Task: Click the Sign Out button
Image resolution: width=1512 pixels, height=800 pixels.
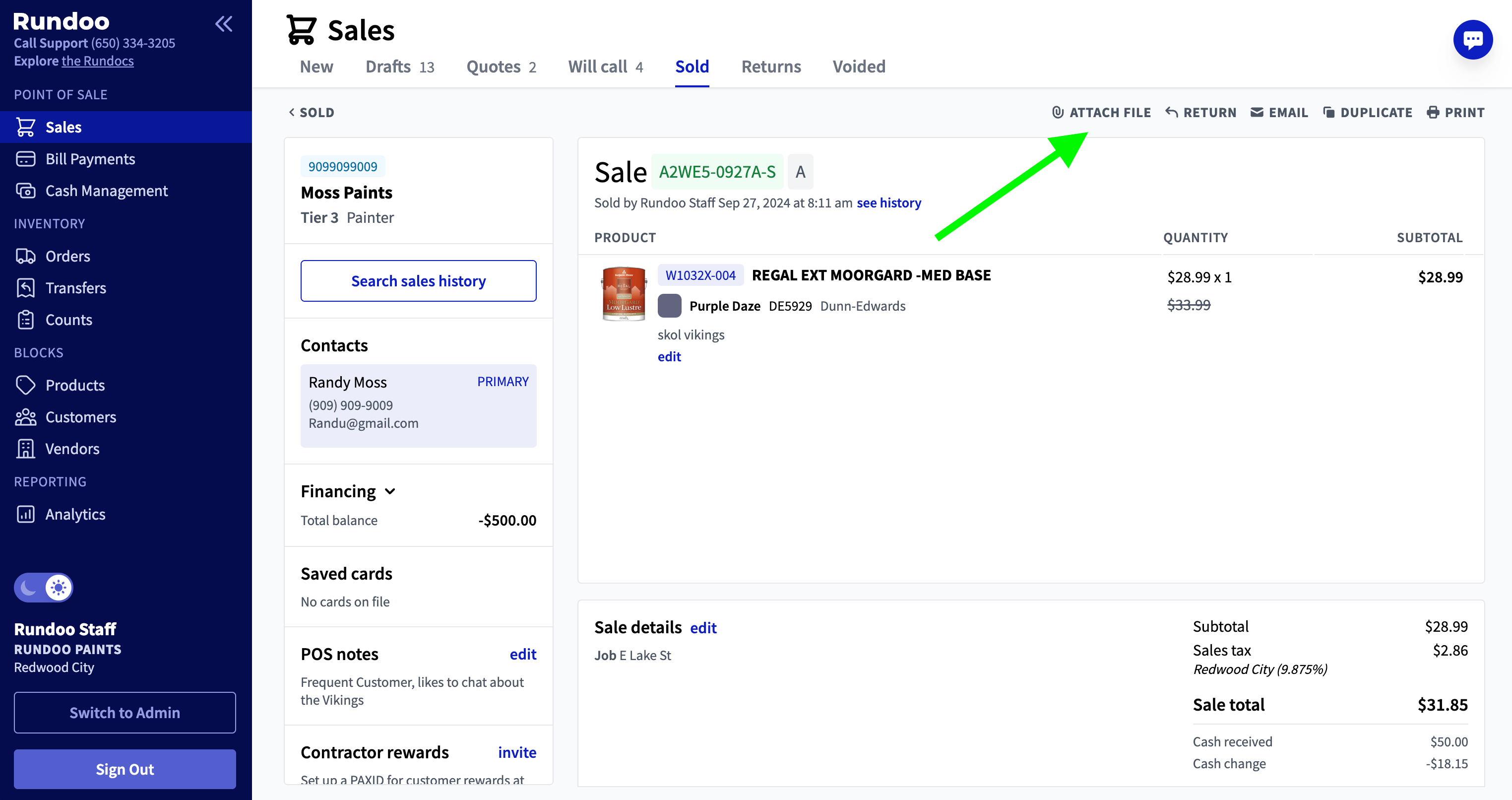Action: 125,769
